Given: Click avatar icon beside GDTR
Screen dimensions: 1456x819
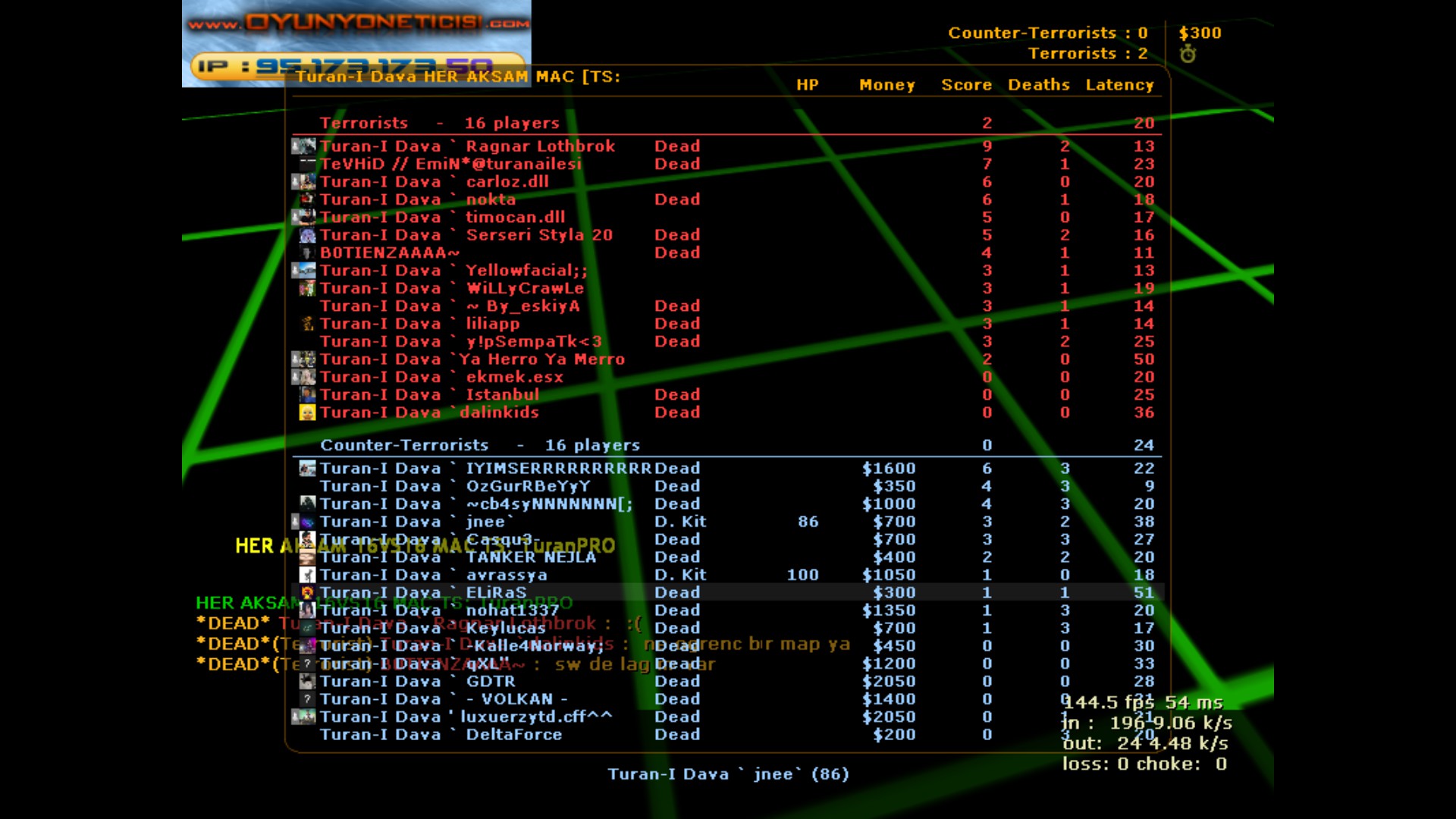Looking at the screenshot, I should [307, 681].
